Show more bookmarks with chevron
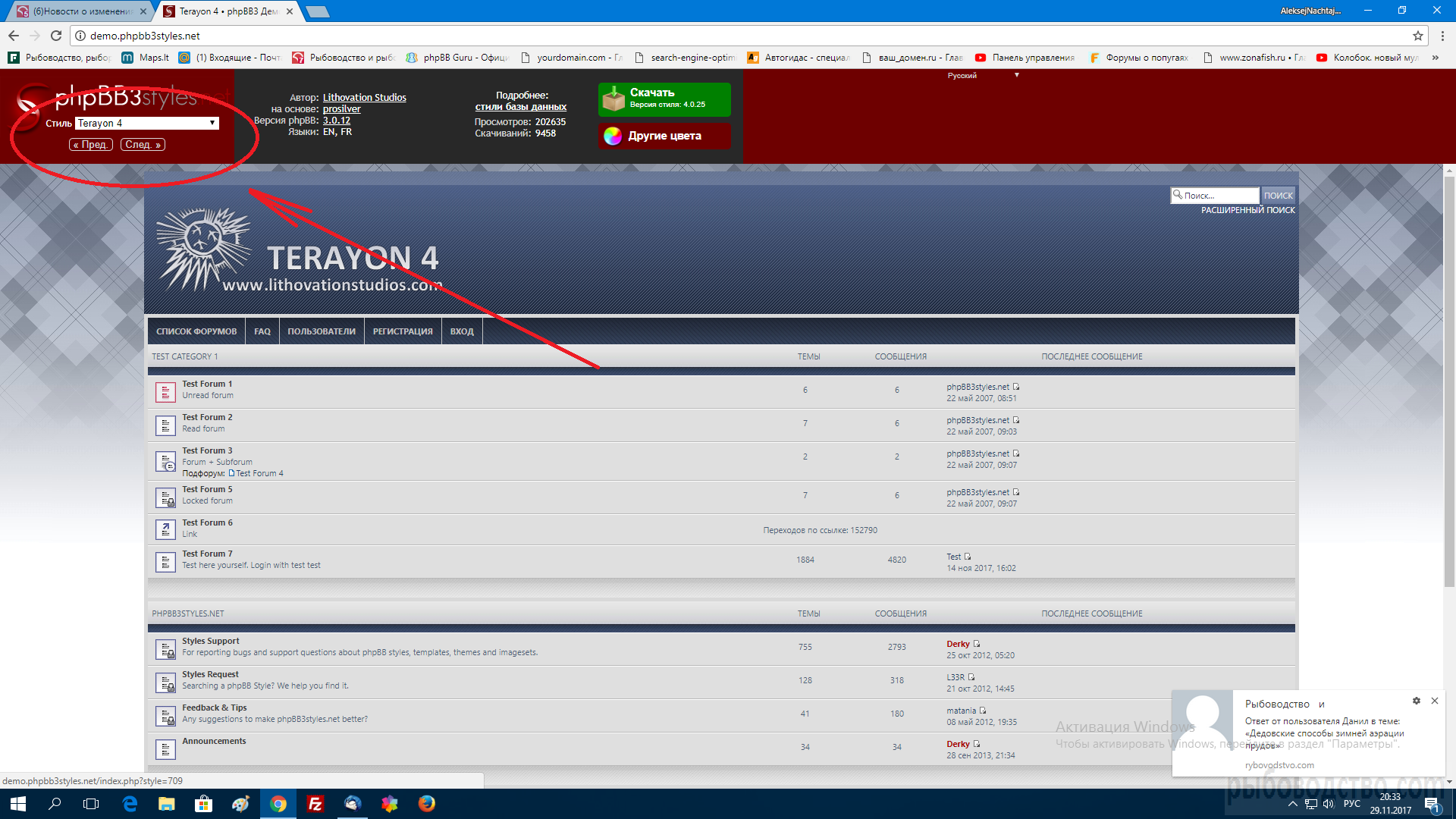The width and height of the screenshot is (1456, 819). (x=1435, y=58)
